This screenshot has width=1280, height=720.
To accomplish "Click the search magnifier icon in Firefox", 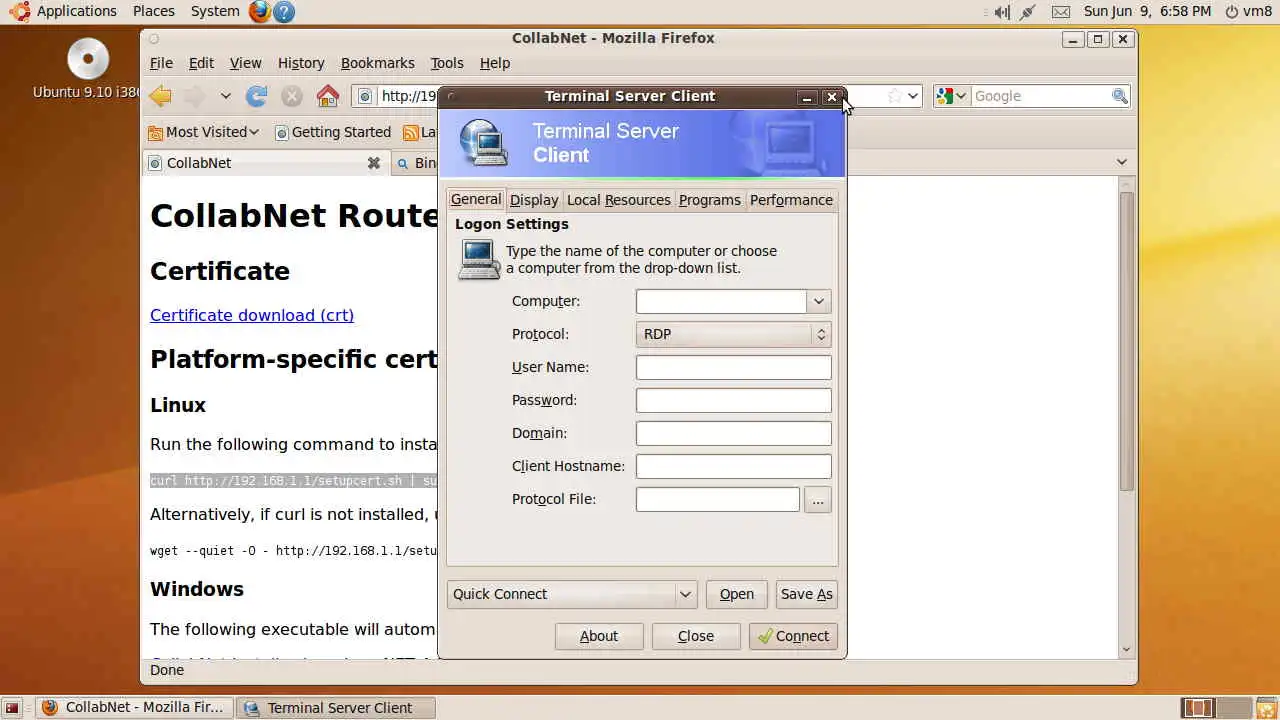I will point(1120,96).
